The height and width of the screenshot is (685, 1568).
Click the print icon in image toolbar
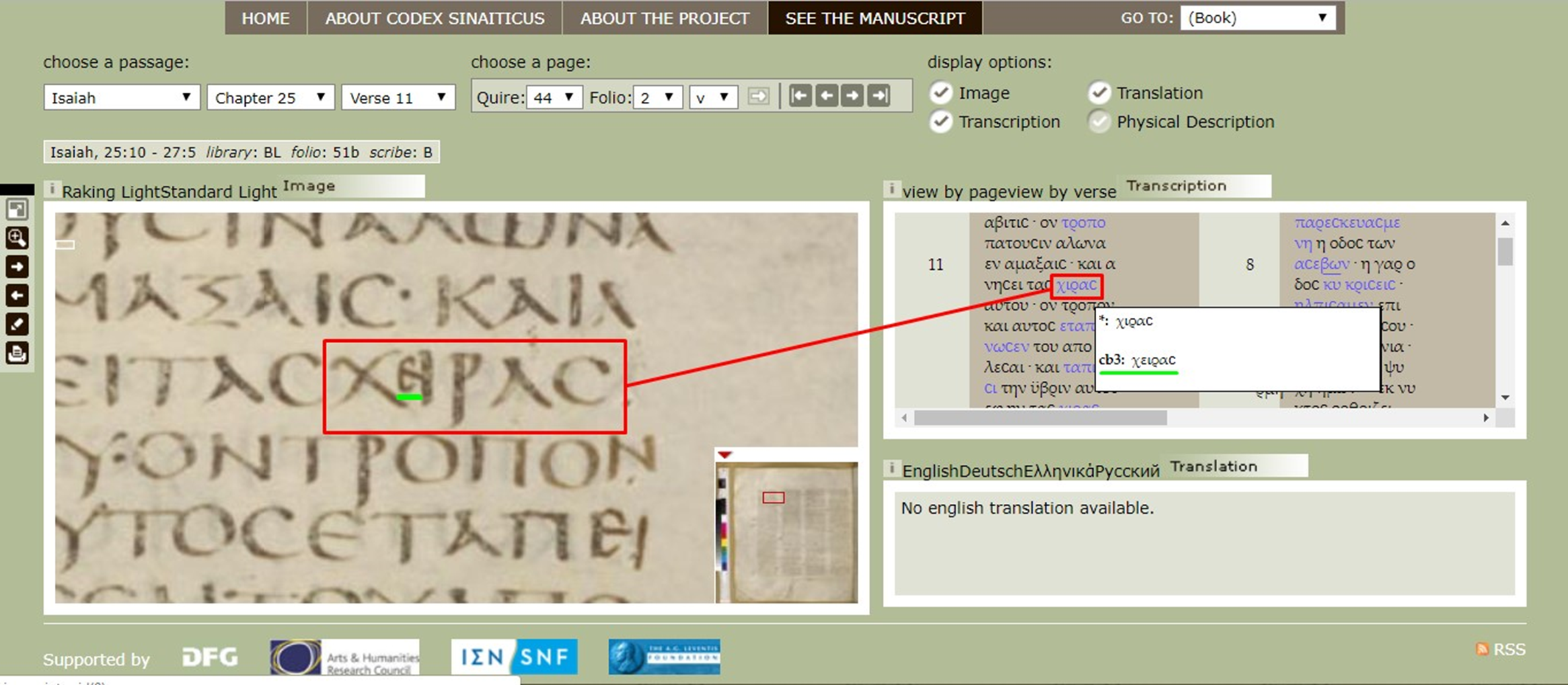[17, 353]
